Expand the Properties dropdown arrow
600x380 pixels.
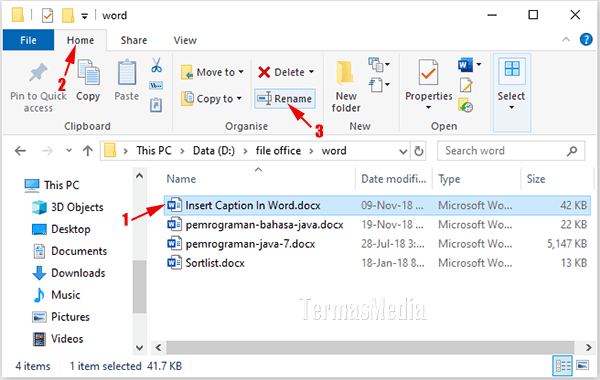tap(429, 108)
